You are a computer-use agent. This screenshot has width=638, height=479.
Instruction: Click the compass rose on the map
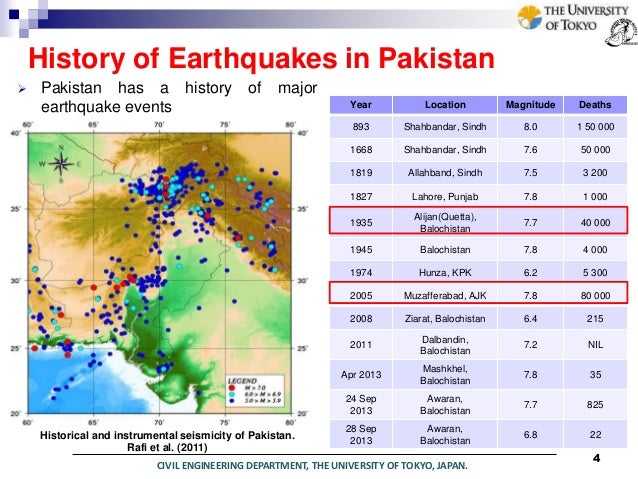point(61,164)
